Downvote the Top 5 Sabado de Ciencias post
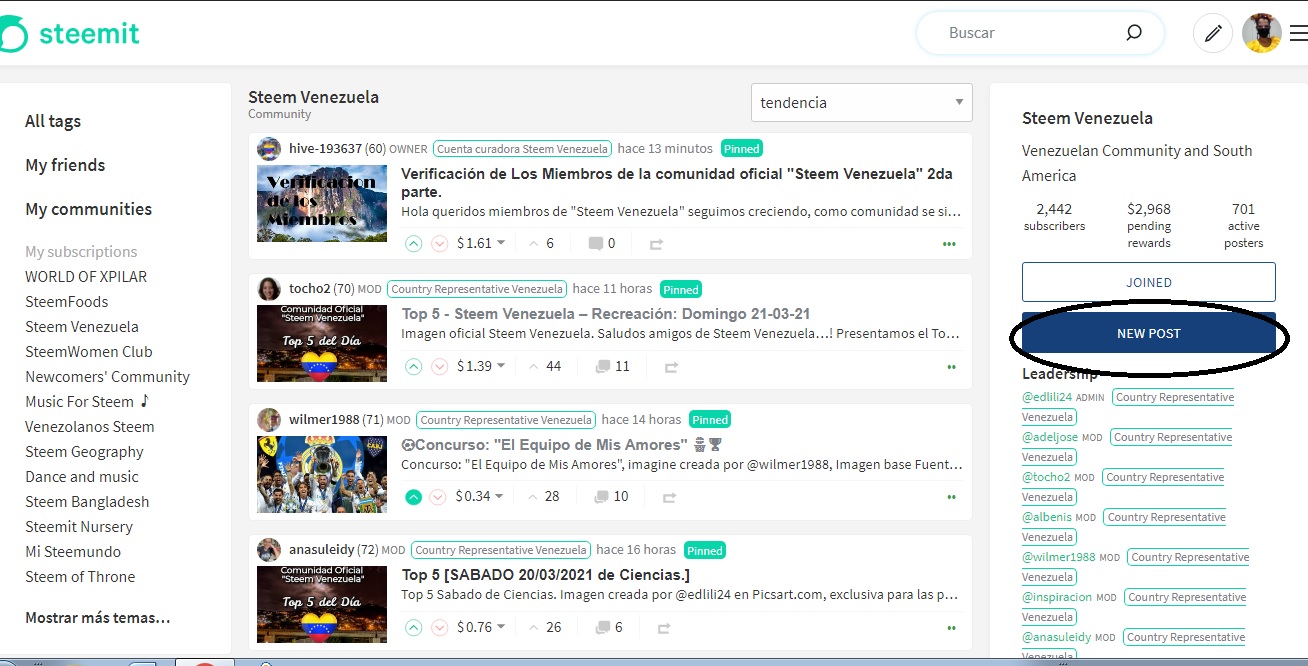The height and width of the screenshot is (666, 1308). (439, 627)
